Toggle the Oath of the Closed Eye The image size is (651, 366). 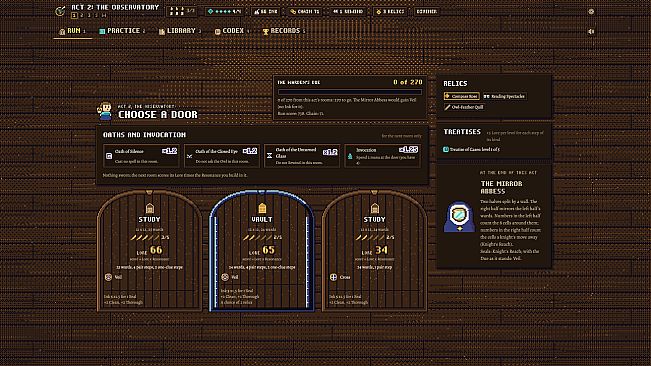click(221, 156)
